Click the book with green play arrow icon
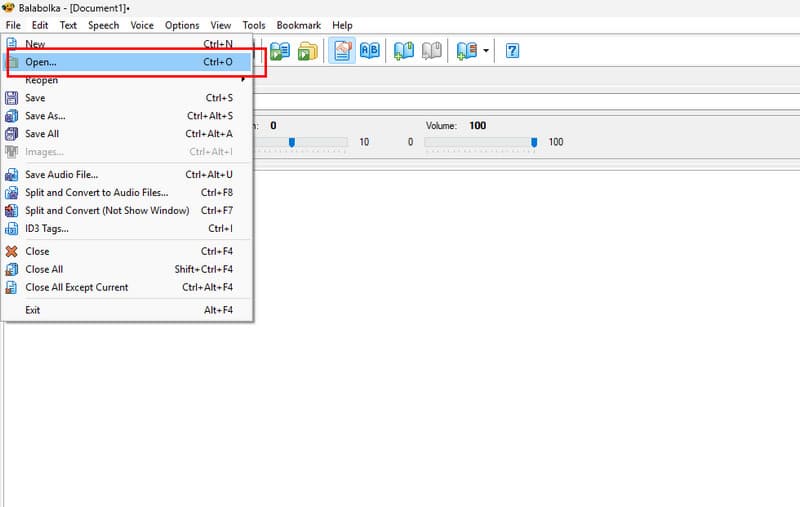The image size is (800, 507). tap(280, 50)
